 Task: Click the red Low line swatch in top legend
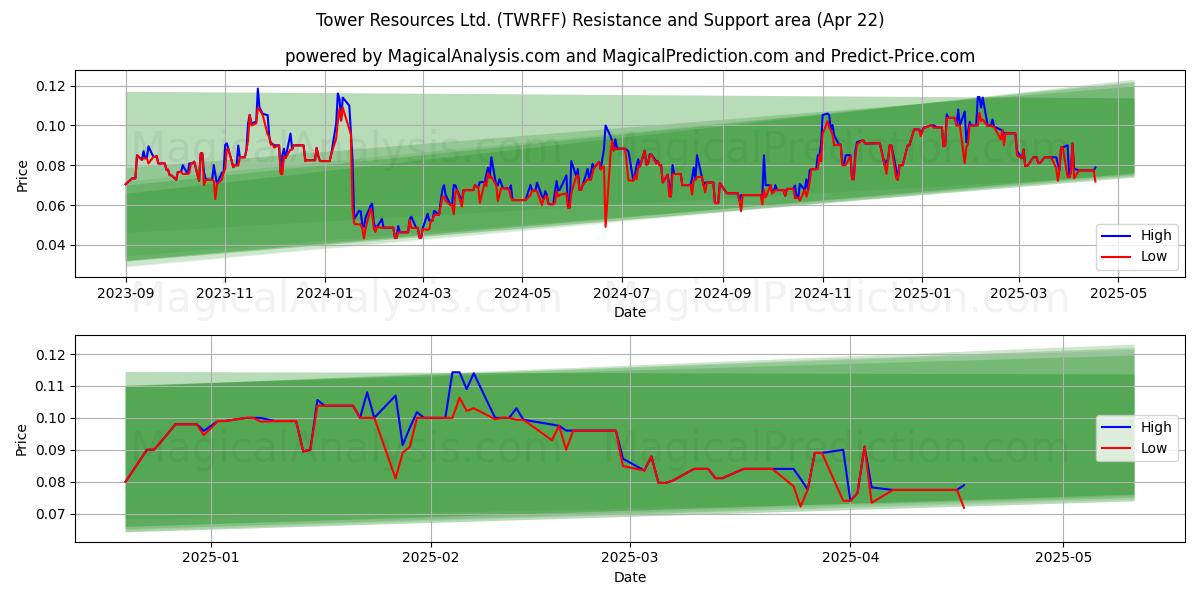(x=1117, y=257)
